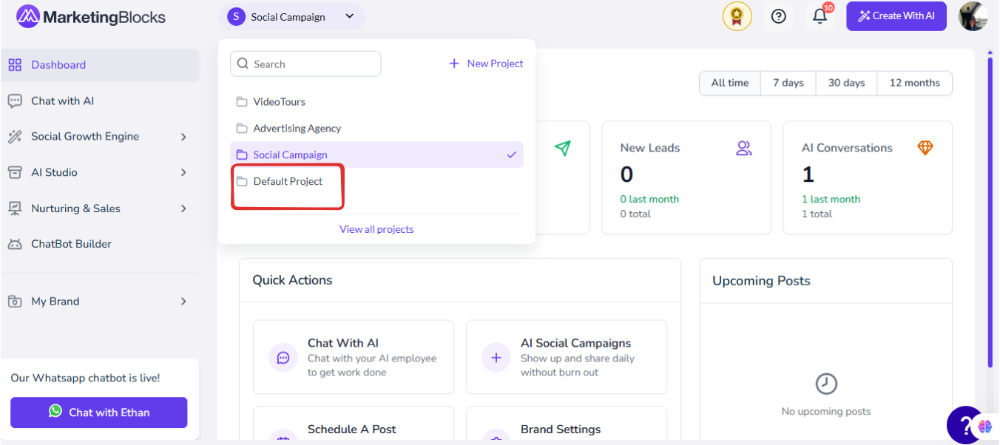Click the clock icon in Upcoming Posts
The image size is (1000, 445).
click(x=826, y=384)
